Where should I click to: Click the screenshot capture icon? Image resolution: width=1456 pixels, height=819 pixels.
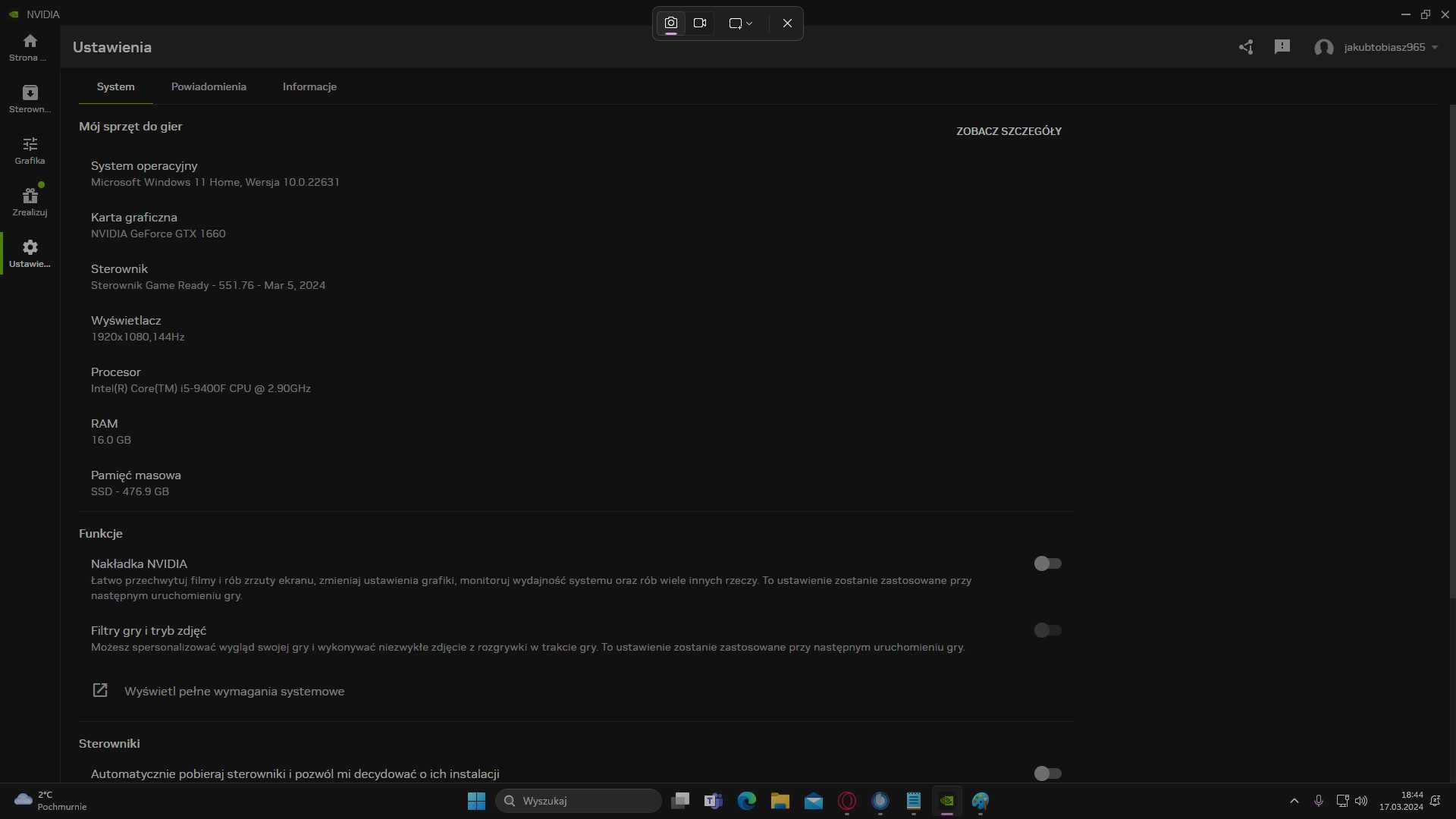(670, 22)
